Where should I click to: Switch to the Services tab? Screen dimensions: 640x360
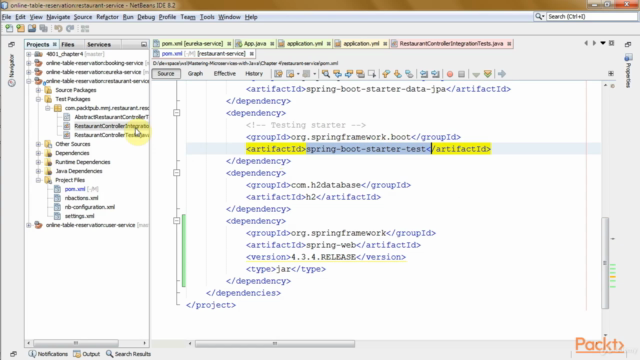tap(99, 44)
